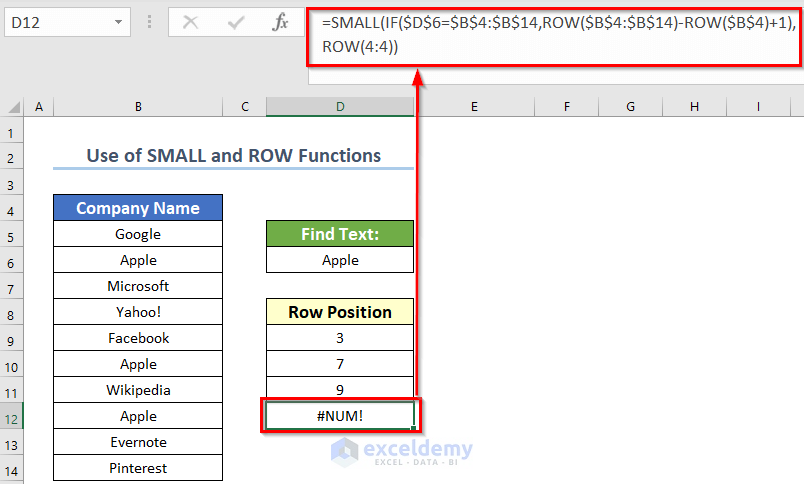The image size is (804, 484).
Task: Select column I header
Action: [x=758, y=107]
